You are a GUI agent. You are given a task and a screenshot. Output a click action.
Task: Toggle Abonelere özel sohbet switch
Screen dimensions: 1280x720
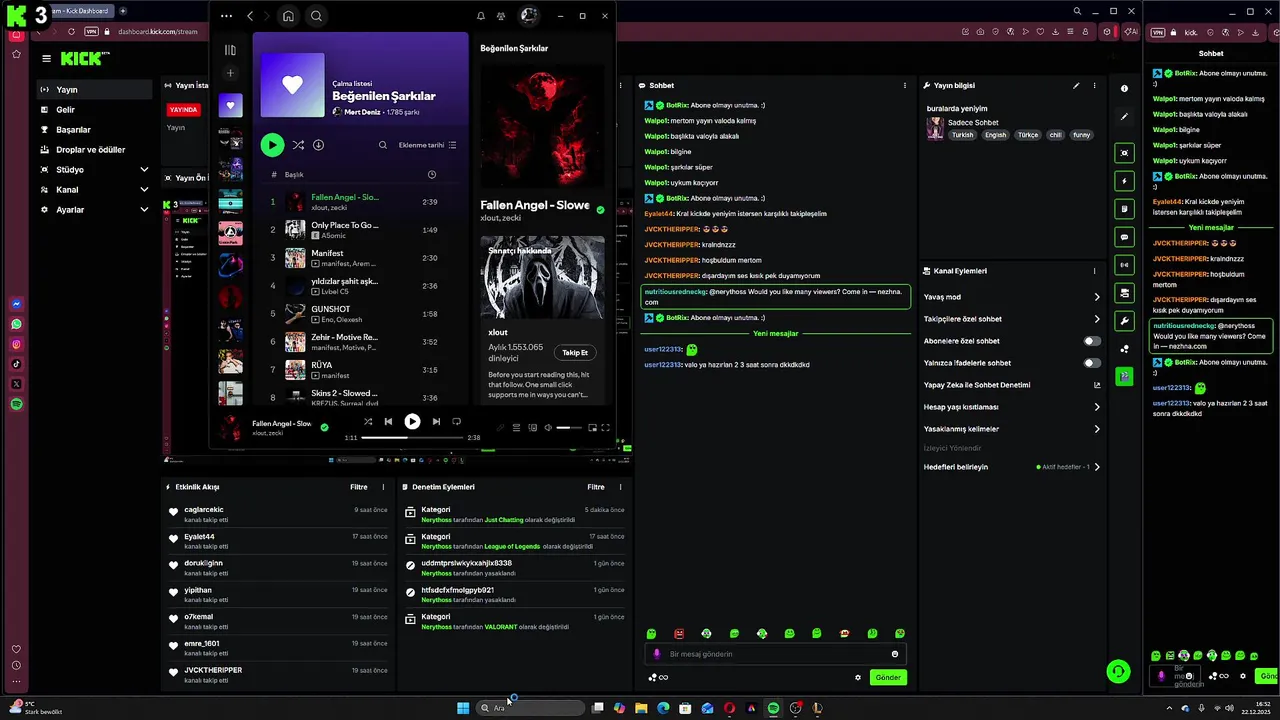1092,341
